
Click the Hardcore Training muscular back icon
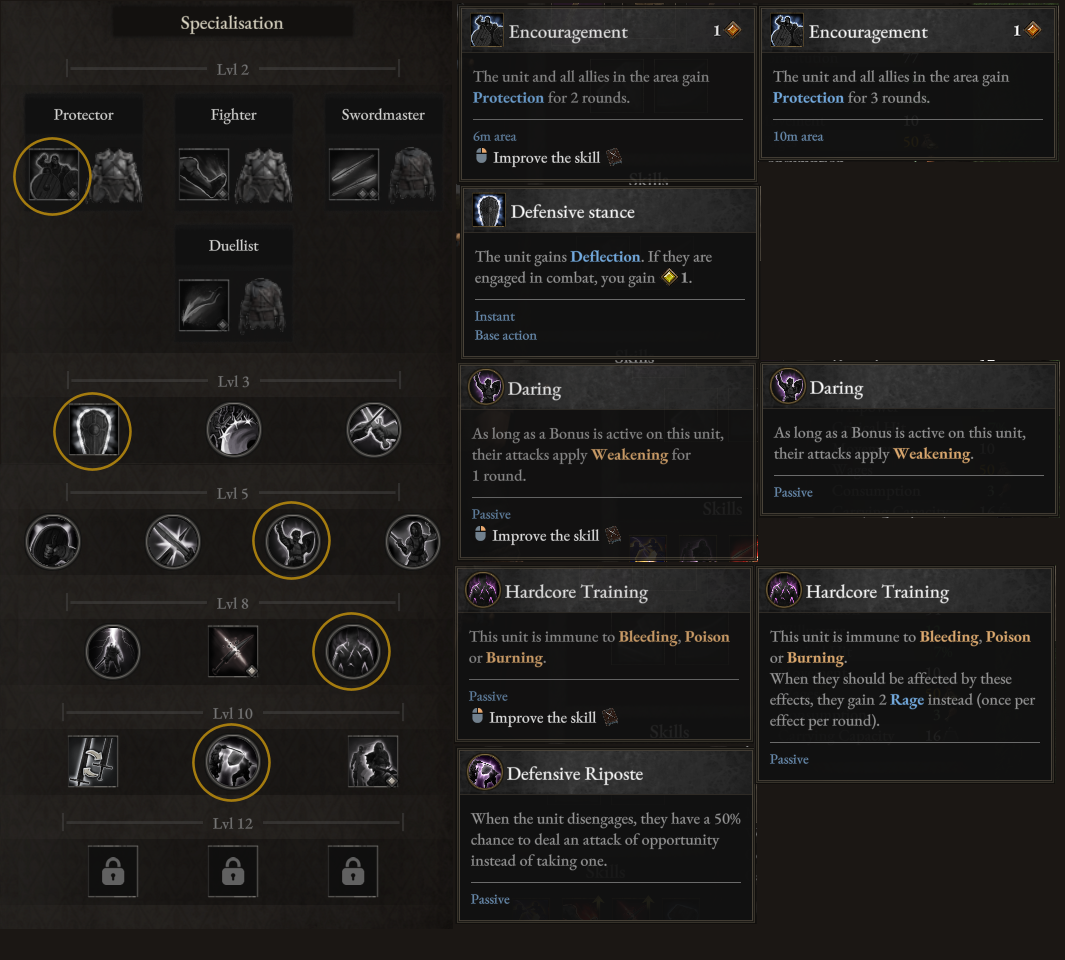pyautogui.click(x=351, y=652)
